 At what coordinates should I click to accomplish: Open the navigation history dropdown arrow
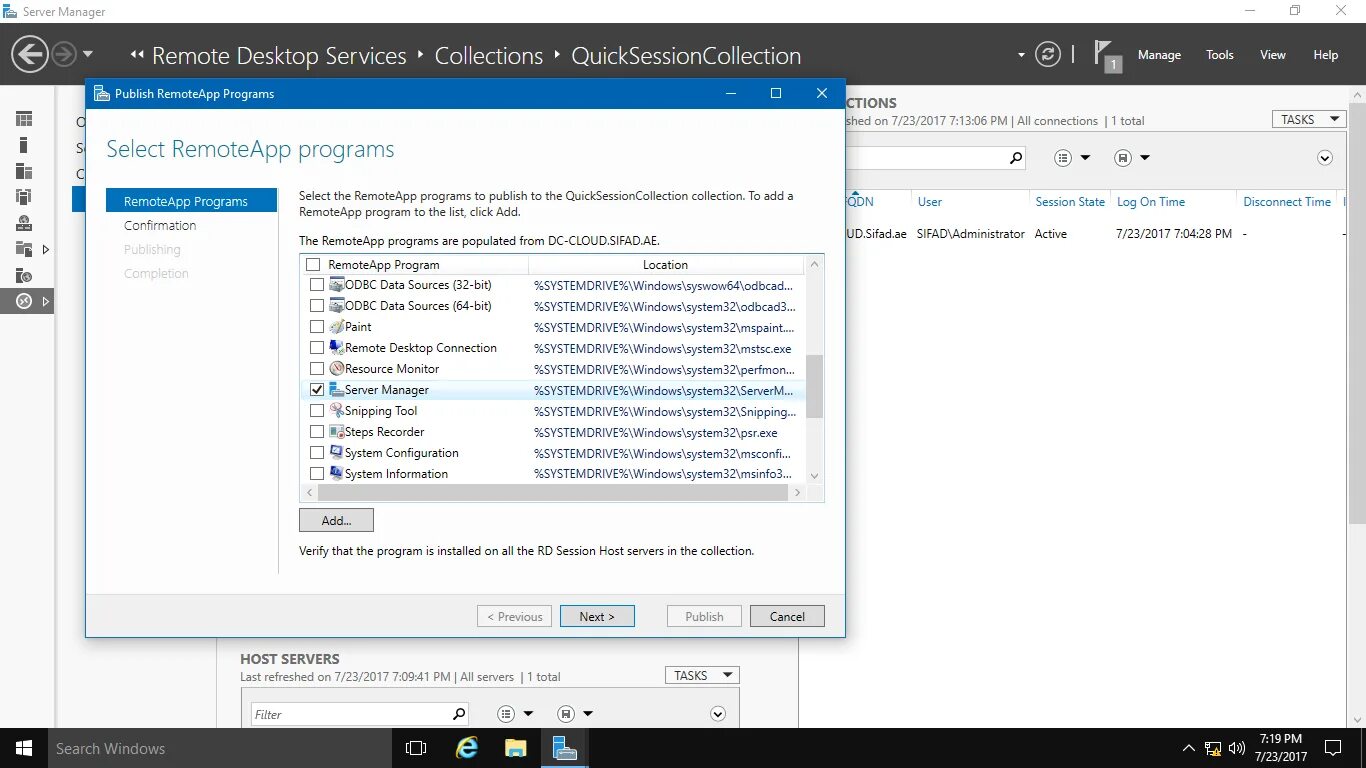coord(88,54)
